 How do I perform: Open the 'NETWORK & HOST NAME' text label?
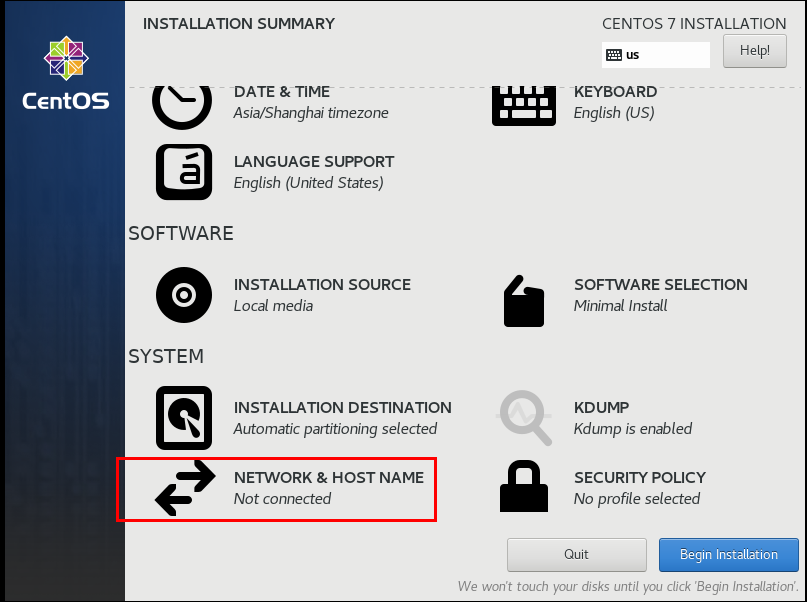click(328, 478)
